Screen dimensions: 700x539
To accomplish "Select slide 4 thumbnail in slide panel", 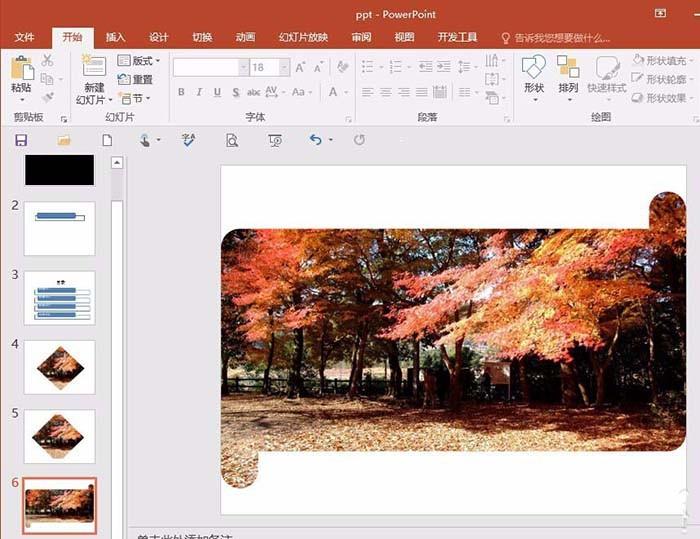I will click(60, 366).
